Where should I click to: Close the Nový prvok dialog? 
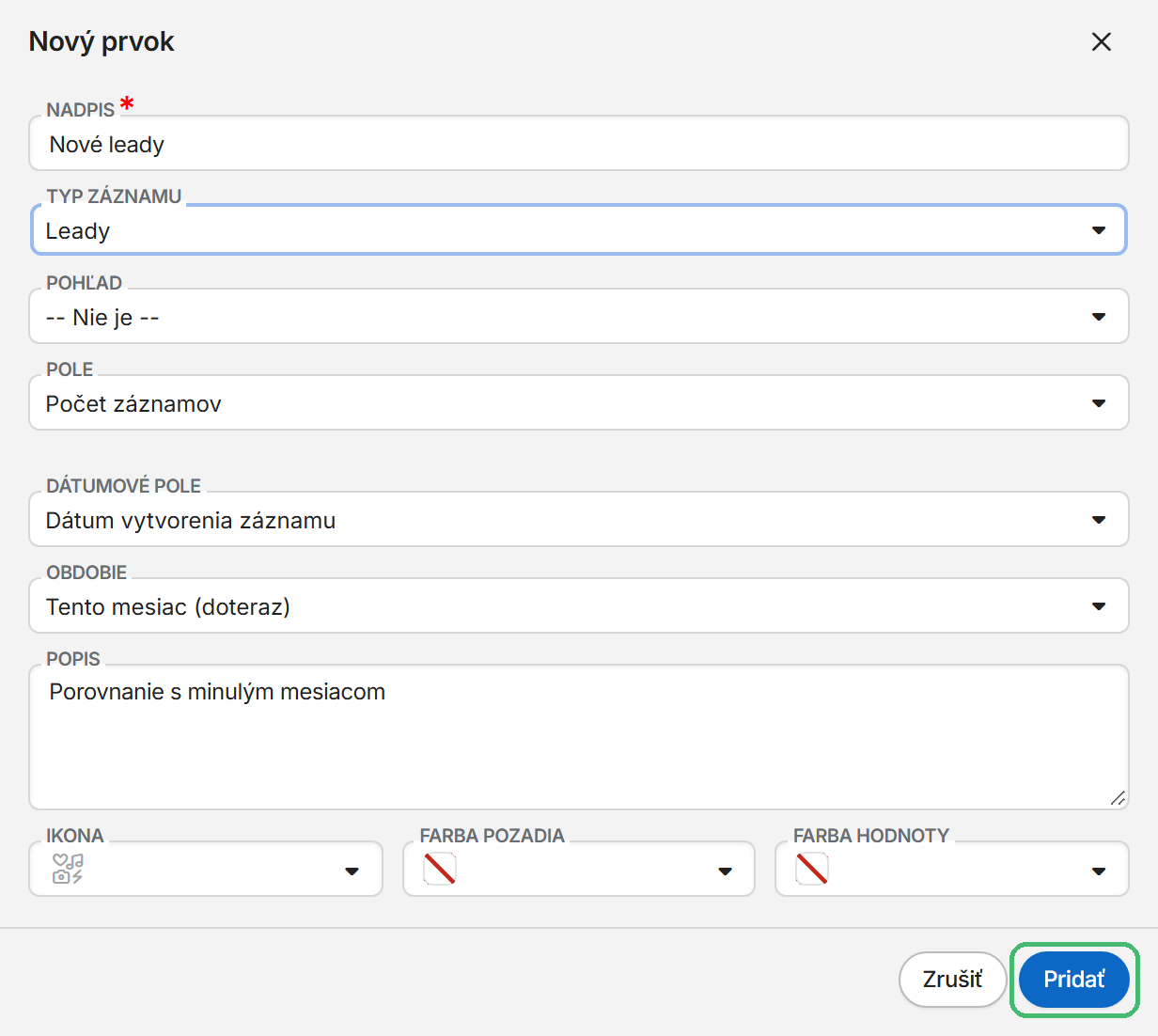point(1101,41)
